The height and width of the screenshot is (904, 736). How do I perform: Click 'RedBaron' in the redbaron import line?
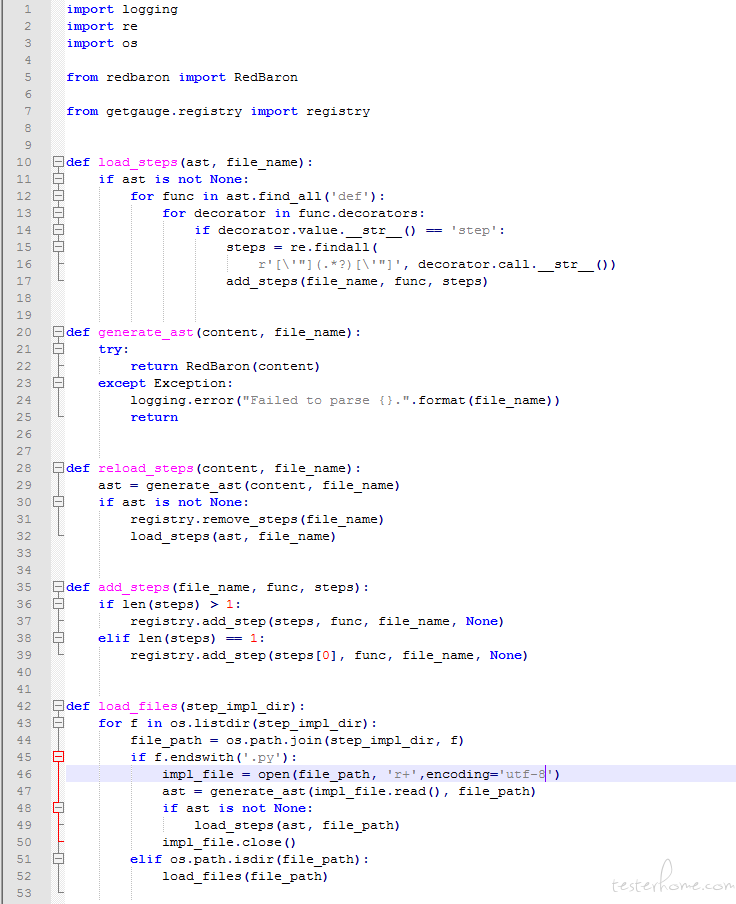coord(266,77)
